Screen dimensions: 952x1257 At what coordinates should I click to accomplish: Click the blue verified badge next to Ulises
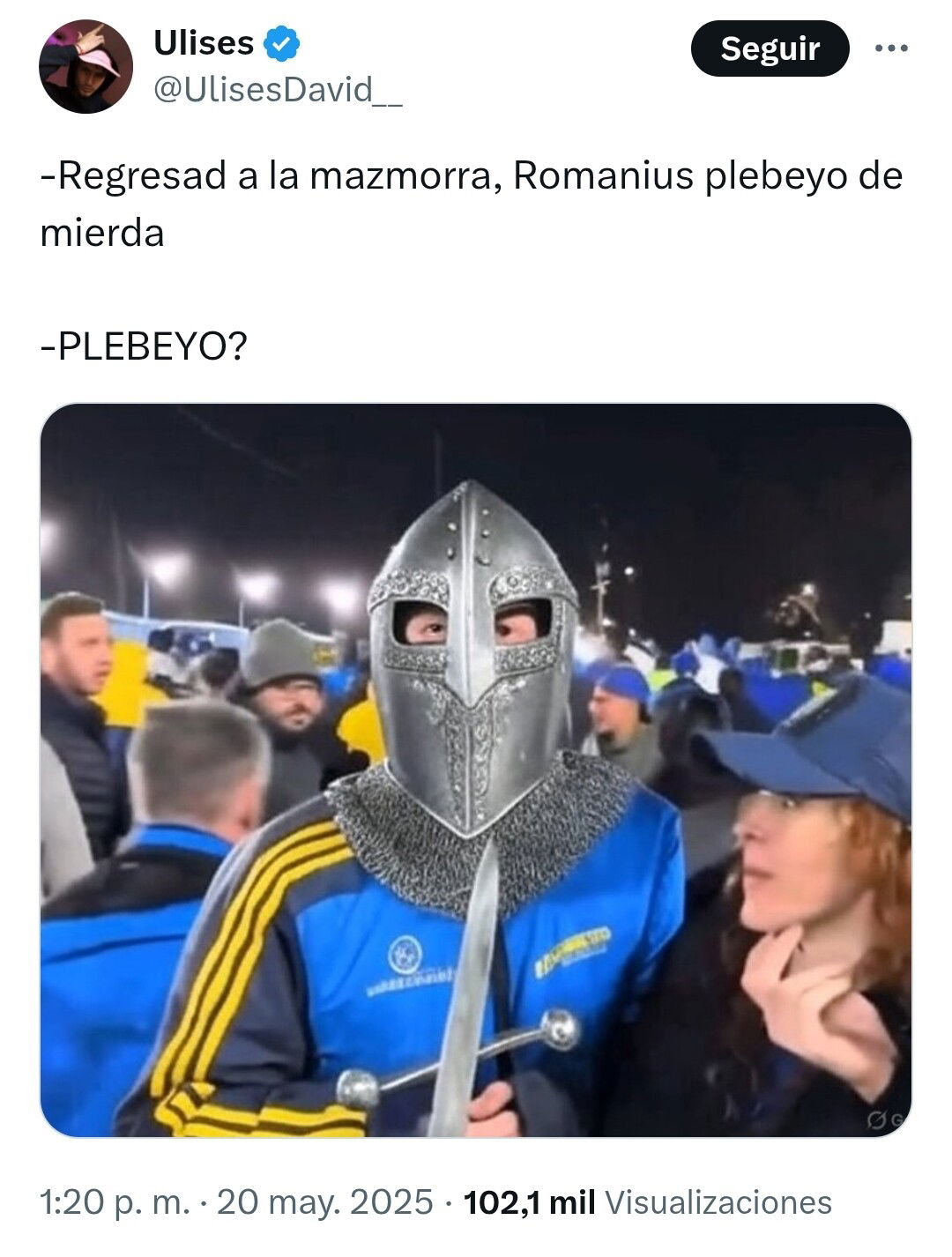(x=283, y=44)
